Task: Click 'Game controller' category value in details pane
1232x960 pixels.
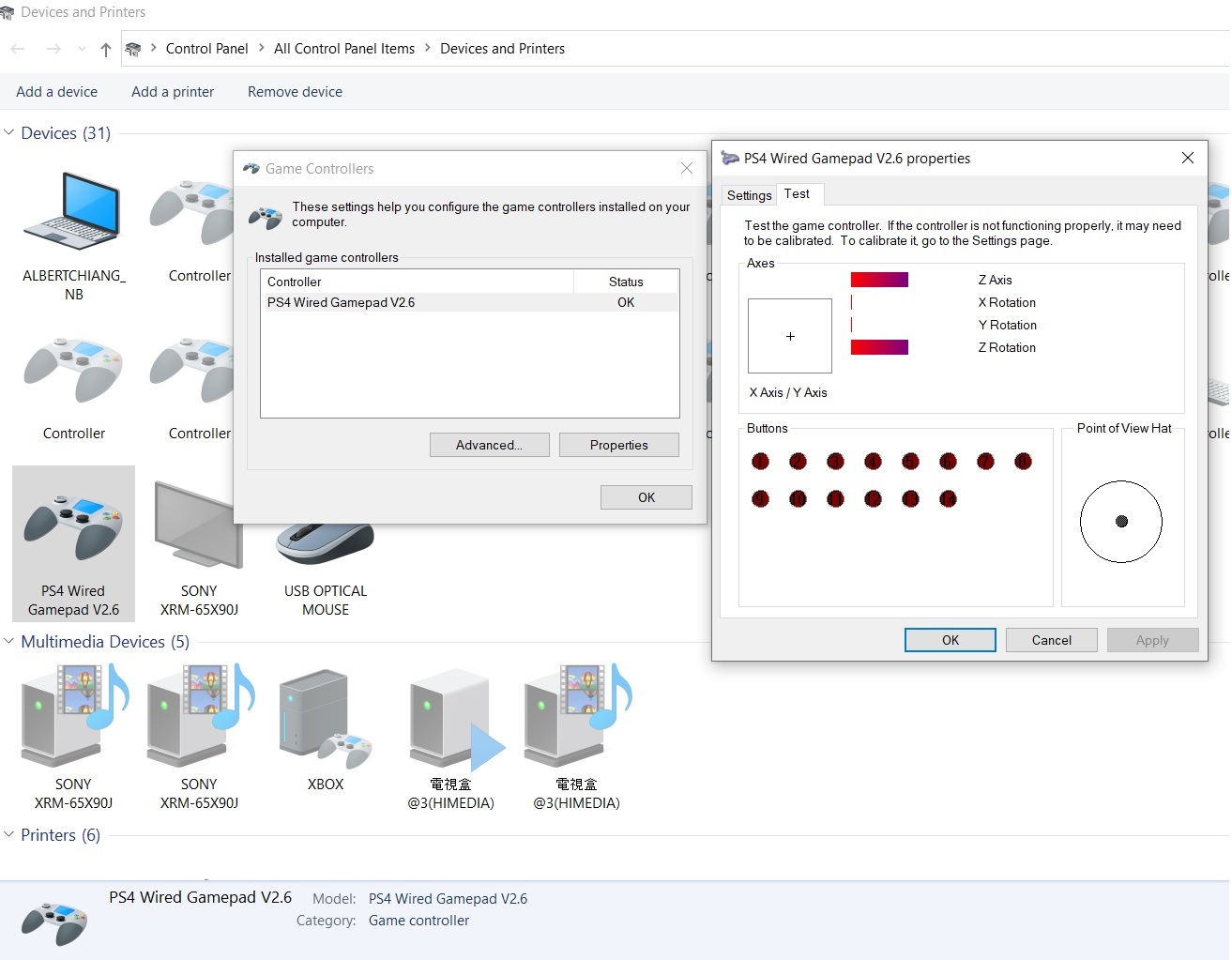Action: (x=419, y=921)
